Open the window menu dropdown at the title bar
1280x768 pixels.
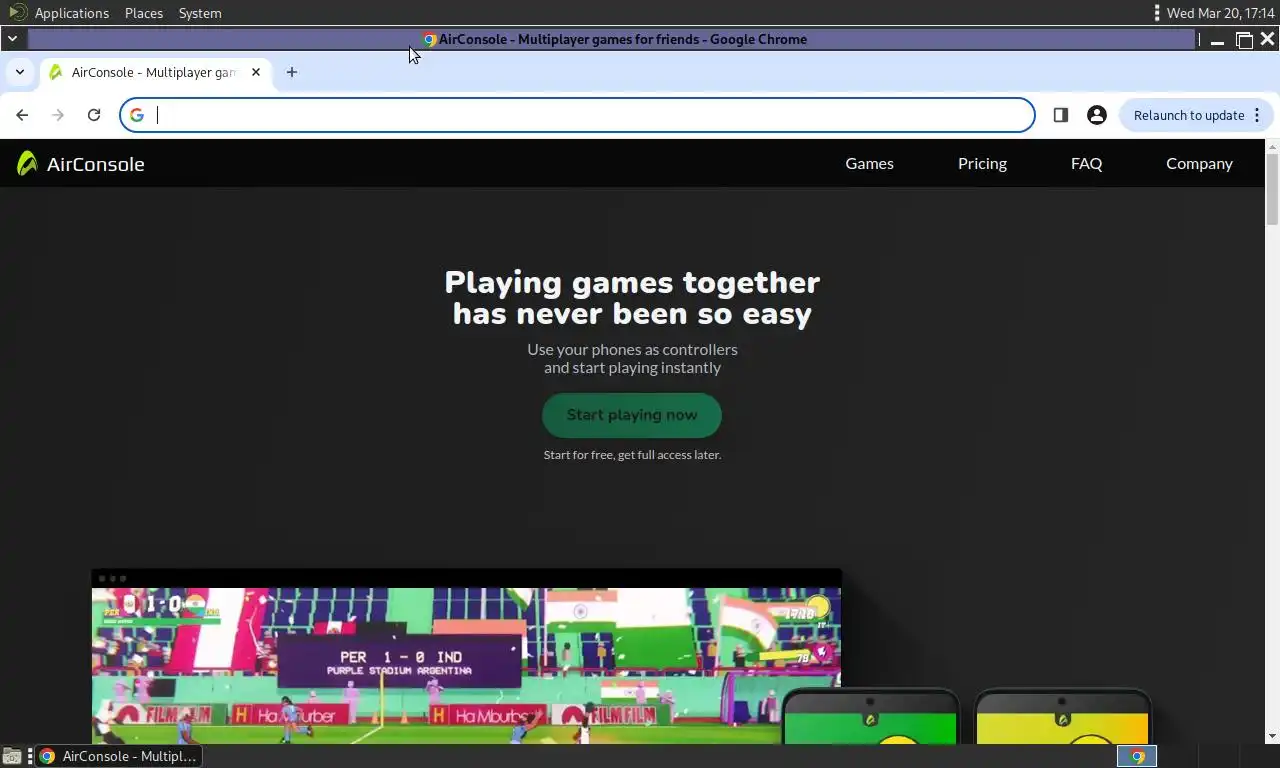(x=11, y=39)
